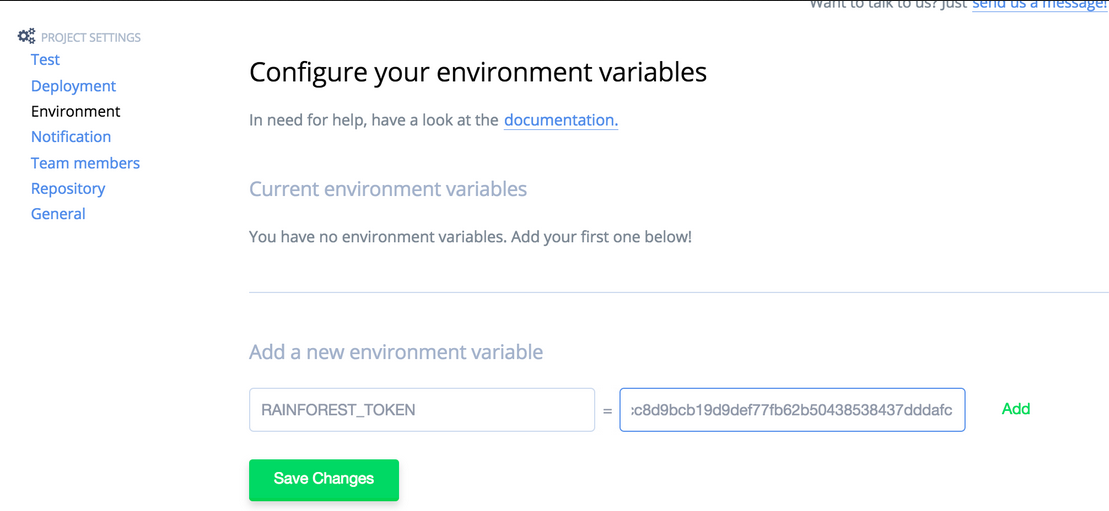
Task: Open the Test settings page
Action: pyautogui.click(x=45, y=60)
